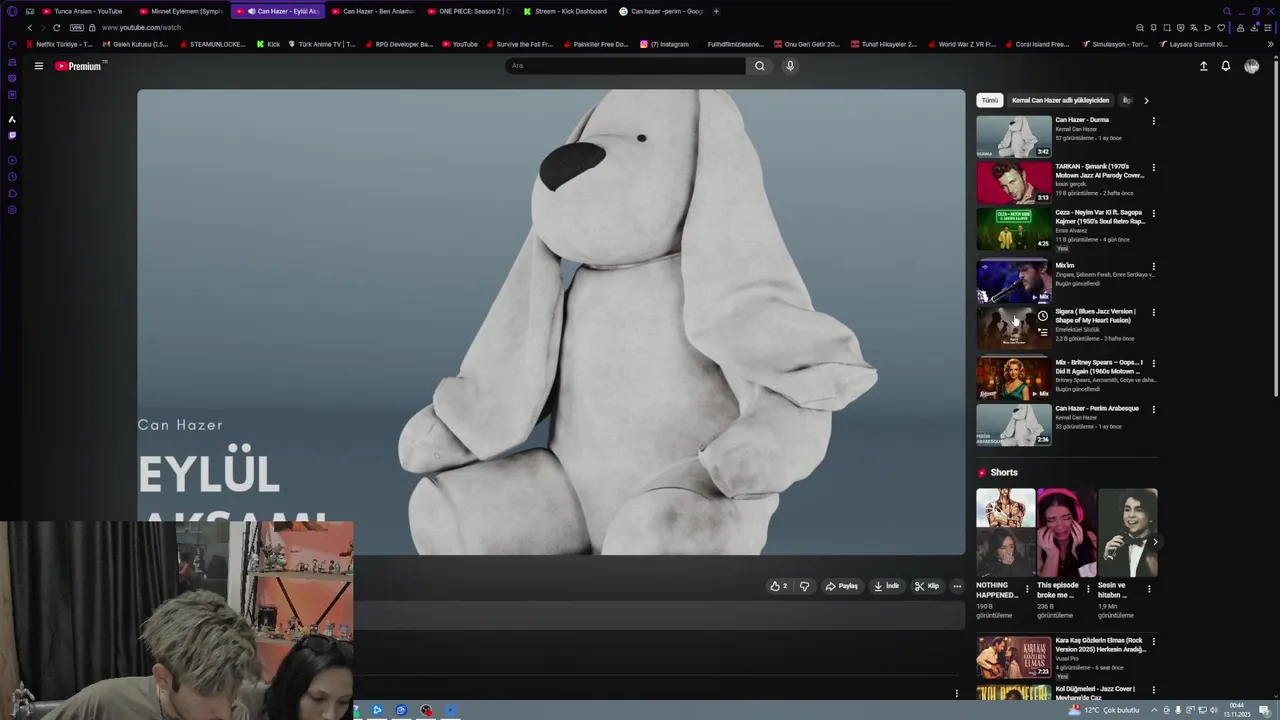Open sidebar settings gear icon
Screen dimensions: 1280x720
pyautogui.click(x=12, y=210)
